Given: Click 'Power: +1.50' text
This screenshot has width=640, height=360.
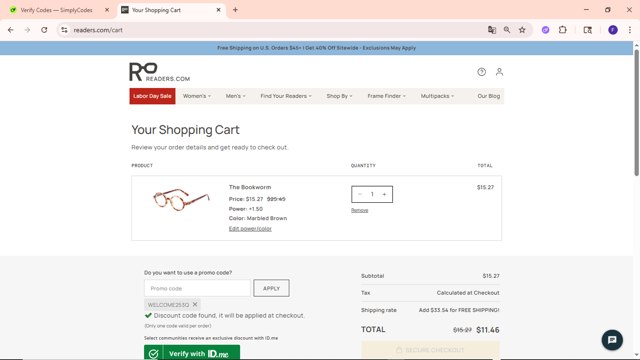Looking at the screenshot, I should (246, 209).
